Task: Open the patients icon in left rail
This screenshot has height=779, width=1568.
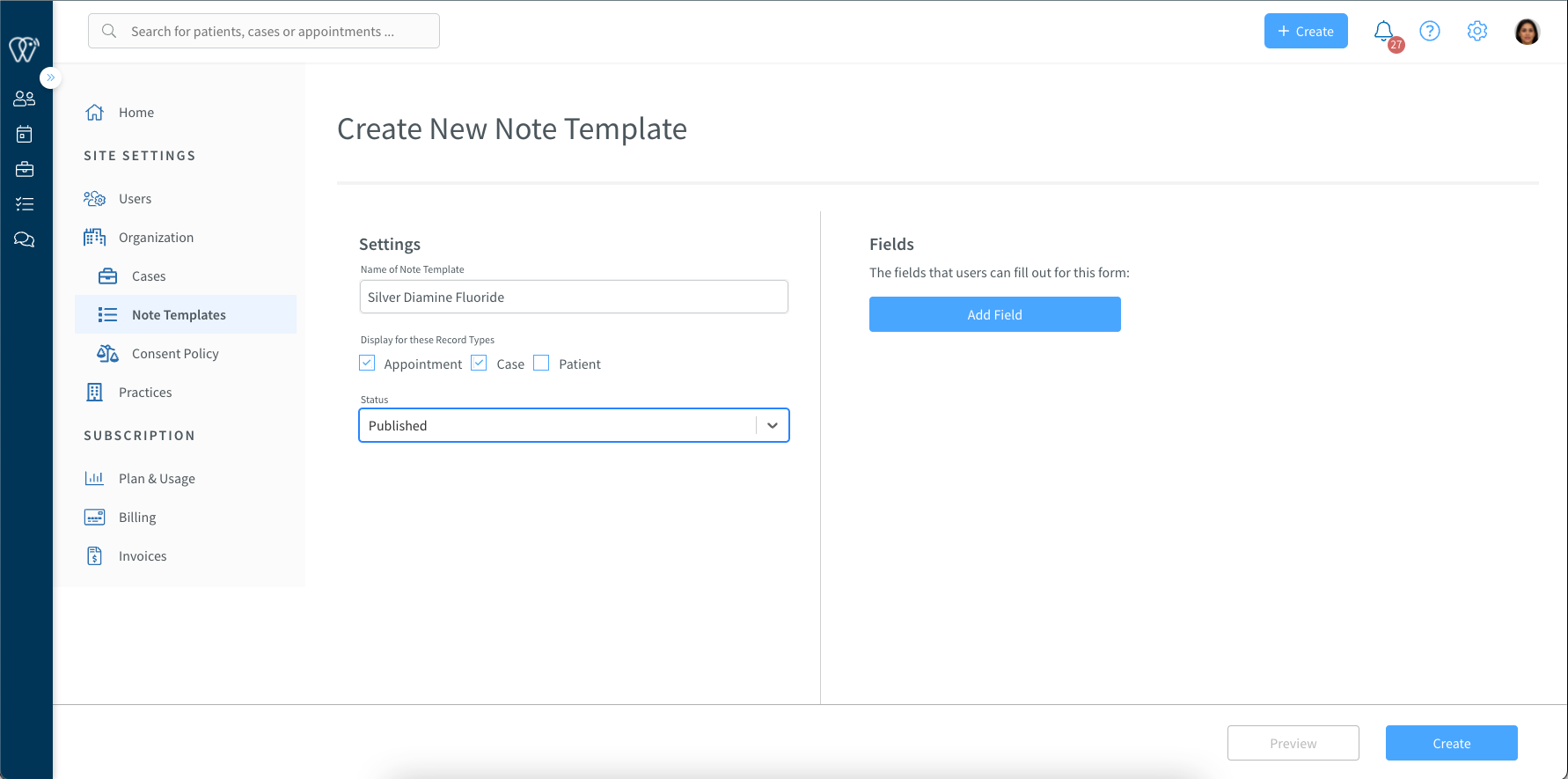Action: pyautogui.click(x=25, y=99)
